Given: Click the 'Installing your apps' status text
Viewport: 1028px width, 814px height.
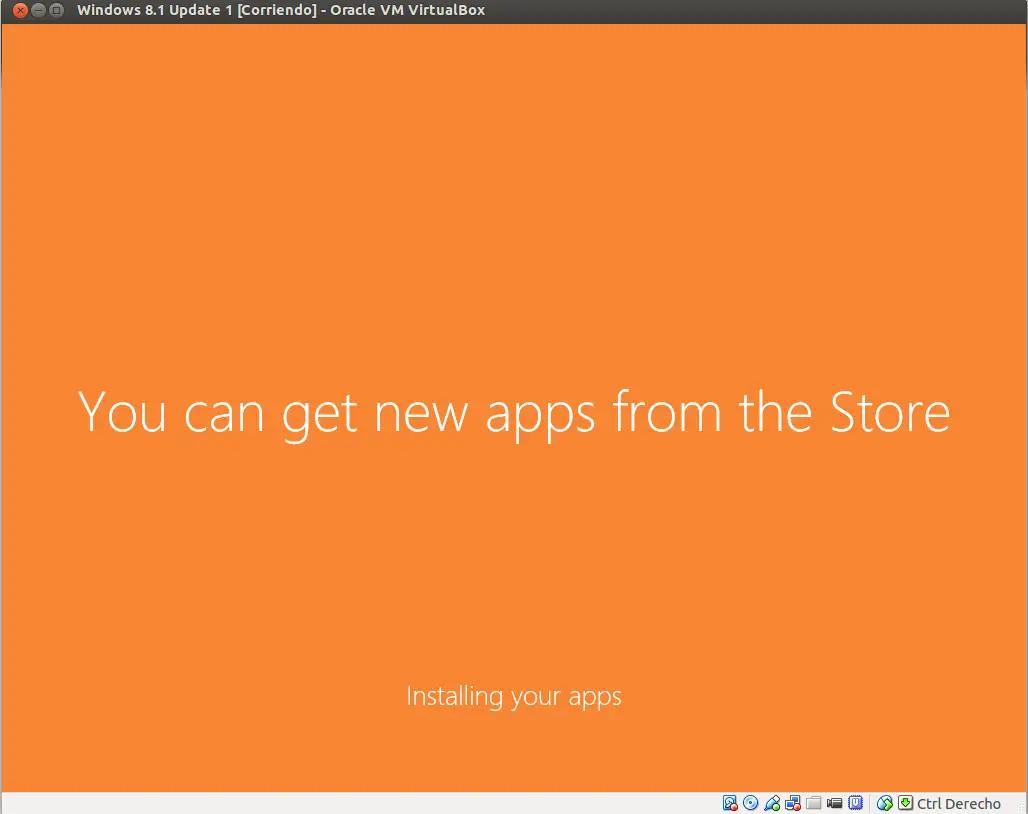Looking at the screenshot, I should (x=514, y=696).
